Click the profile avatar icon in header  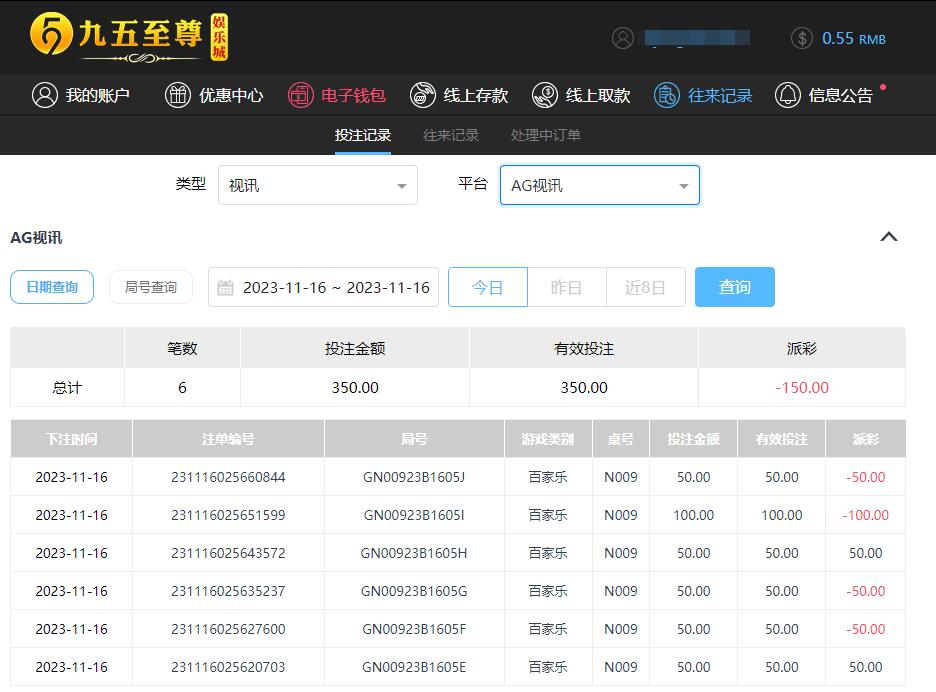[623, 38]
